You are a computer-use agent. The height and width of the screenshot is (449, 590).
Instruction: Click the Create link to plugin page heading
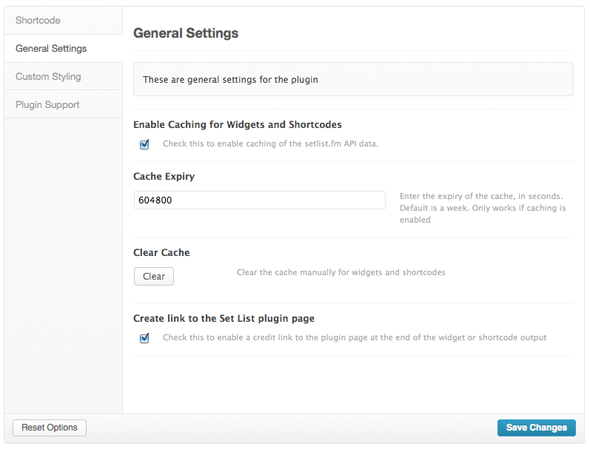224,318
